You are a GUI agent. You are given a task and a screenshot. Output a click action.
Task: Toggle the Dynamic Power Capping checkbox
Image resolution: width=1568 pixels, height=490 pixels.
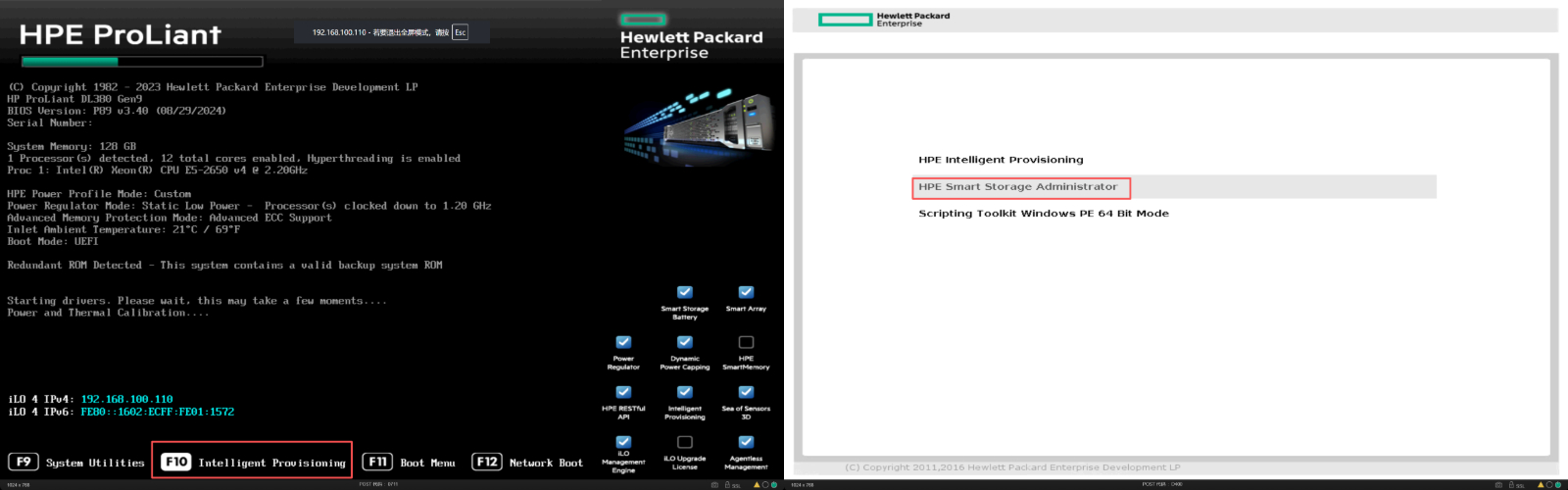coord(685,342)
